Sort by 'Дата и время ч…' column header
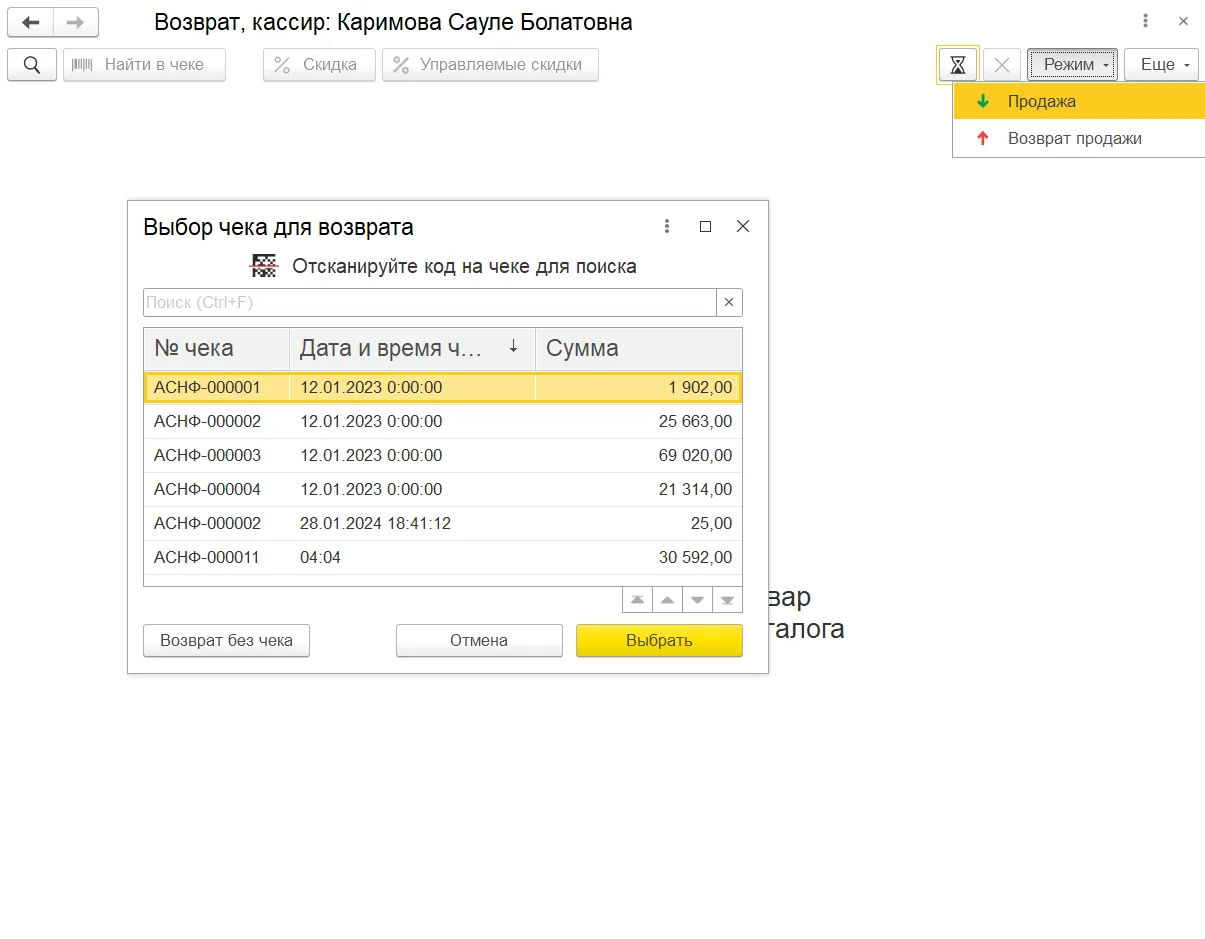The height and width of the screenshot is (939, 1205). pos(412,349)
